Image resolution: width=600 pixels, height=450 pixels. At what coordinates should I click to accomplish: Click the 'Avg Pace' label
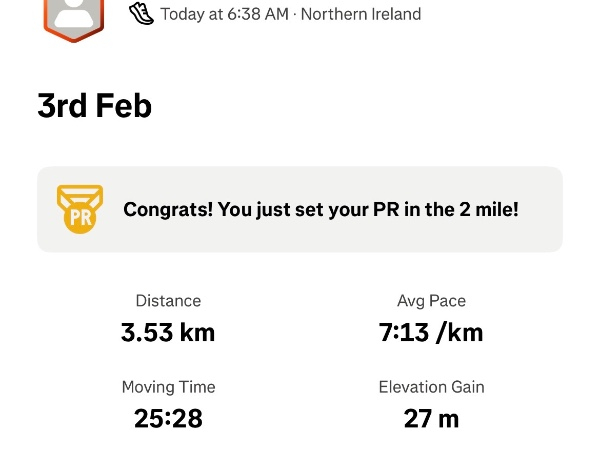431,300
